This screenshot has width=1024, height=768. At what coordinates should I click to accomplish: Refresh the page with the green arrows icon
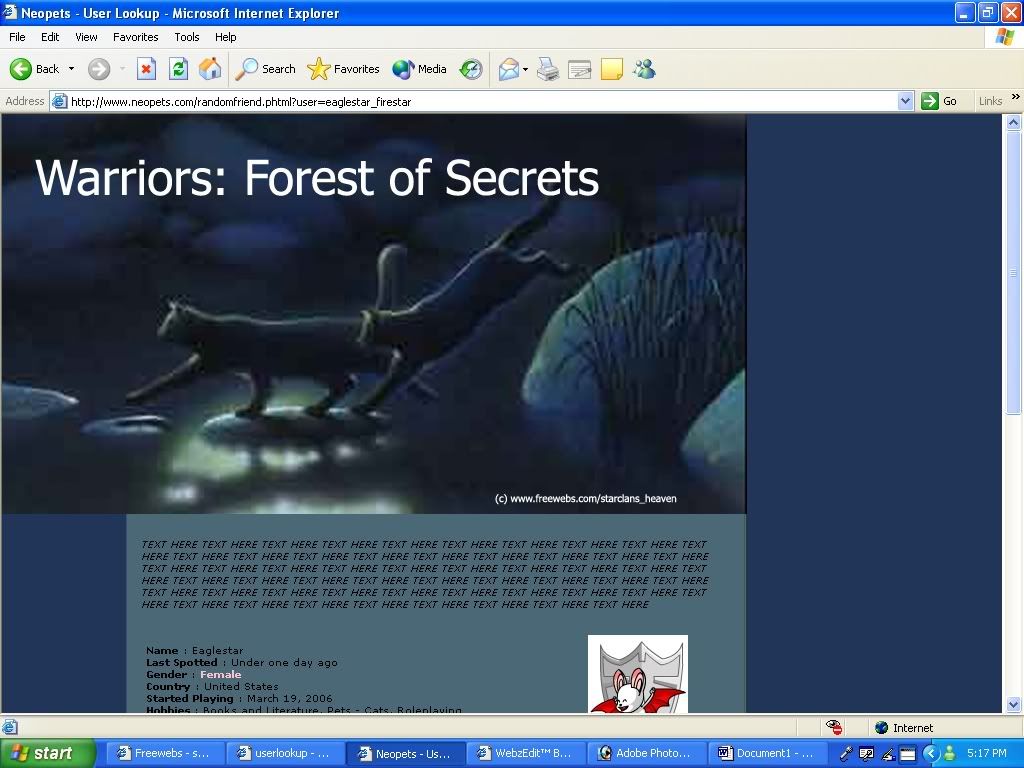click(x=178, y=69)
